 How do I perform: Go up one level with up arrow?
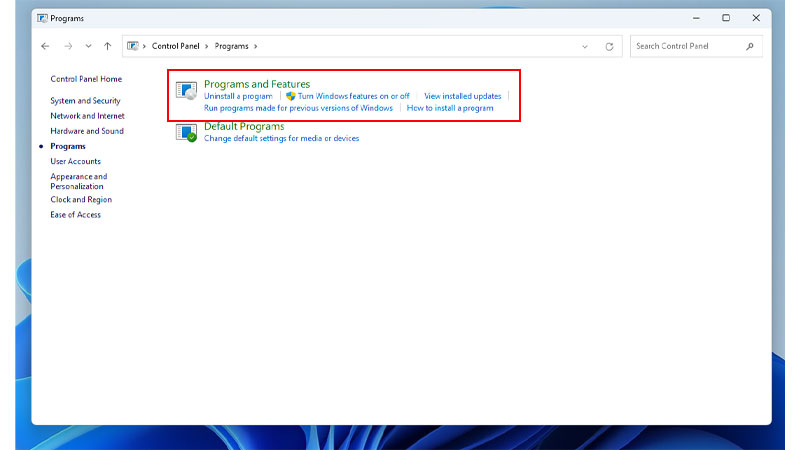(107, 46)
